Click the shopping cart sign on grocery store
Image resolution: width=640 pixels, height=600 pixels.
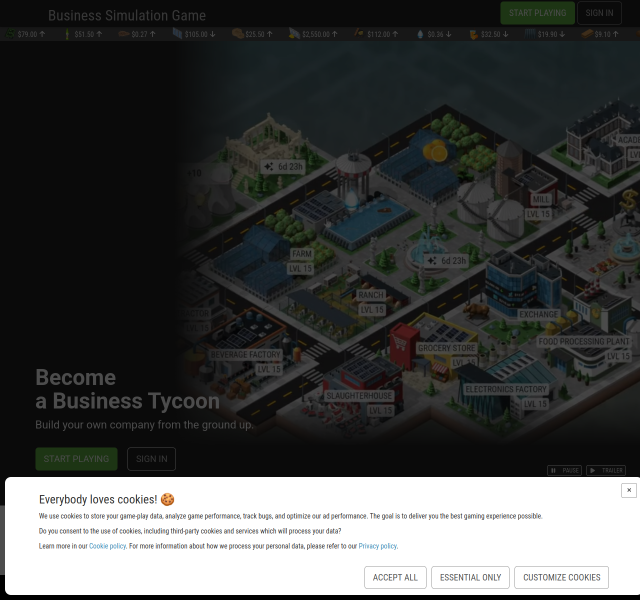pyautogui.click(x=398, y=340)
